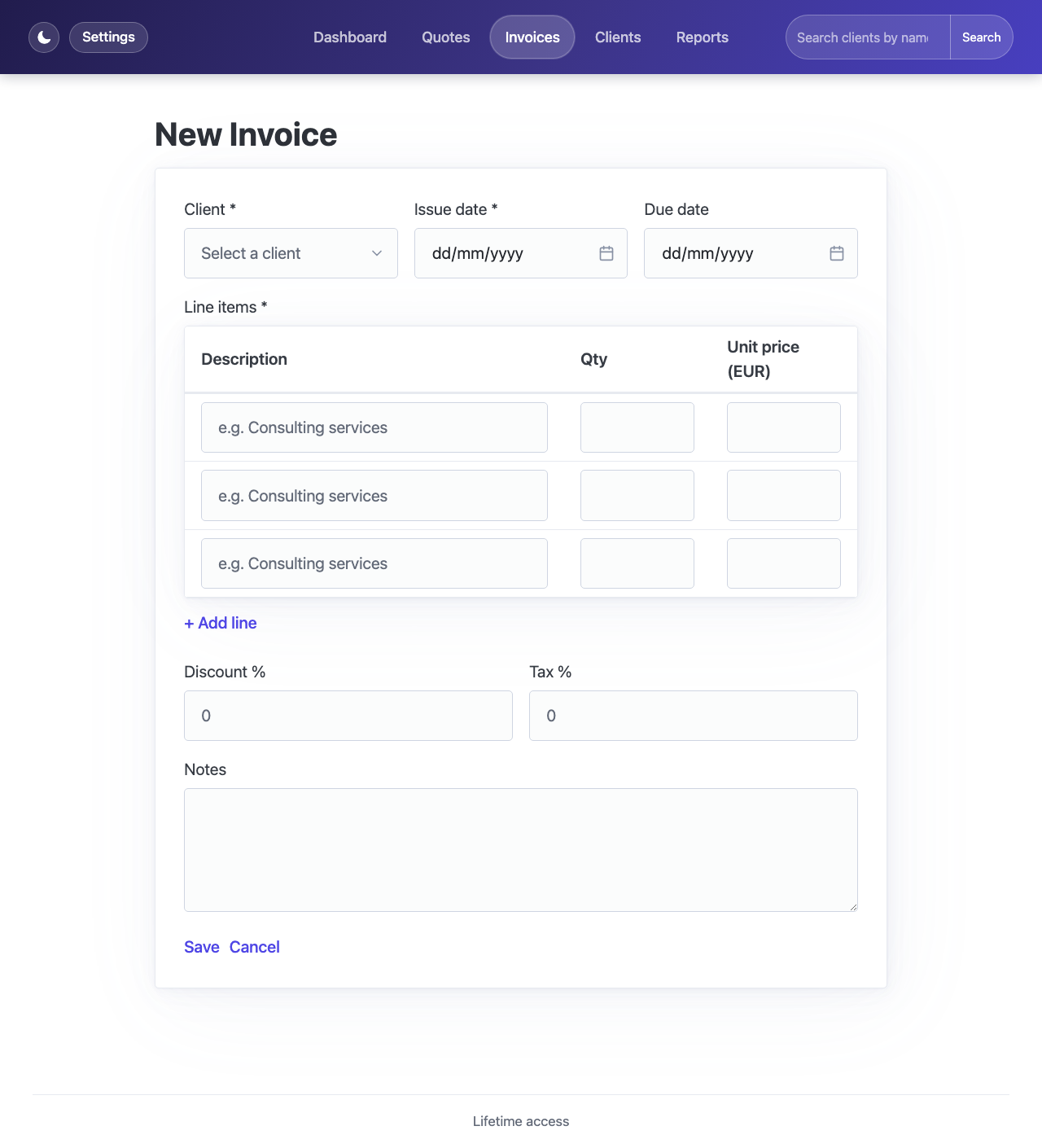Image resolution: width=1042 pixels, height=1148 pixels.
Task: Click the Due date input field
Action: pyautogui.click(x=751, y=253)
